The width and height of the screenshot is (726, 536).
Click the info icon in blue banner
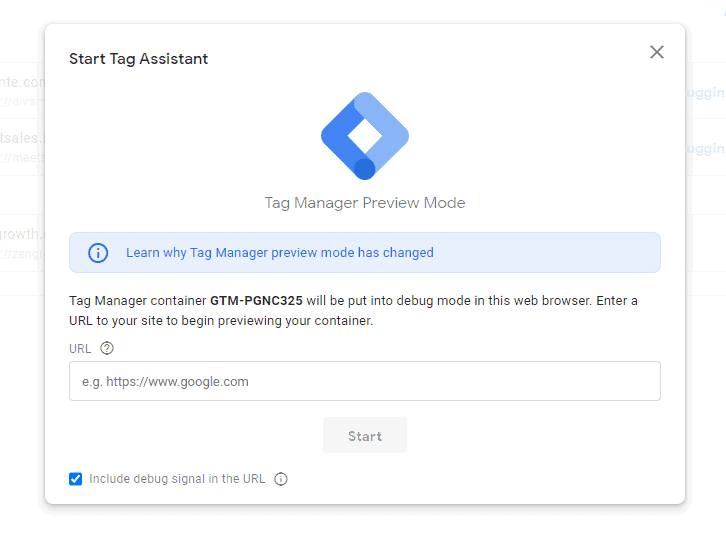point(98,253)
